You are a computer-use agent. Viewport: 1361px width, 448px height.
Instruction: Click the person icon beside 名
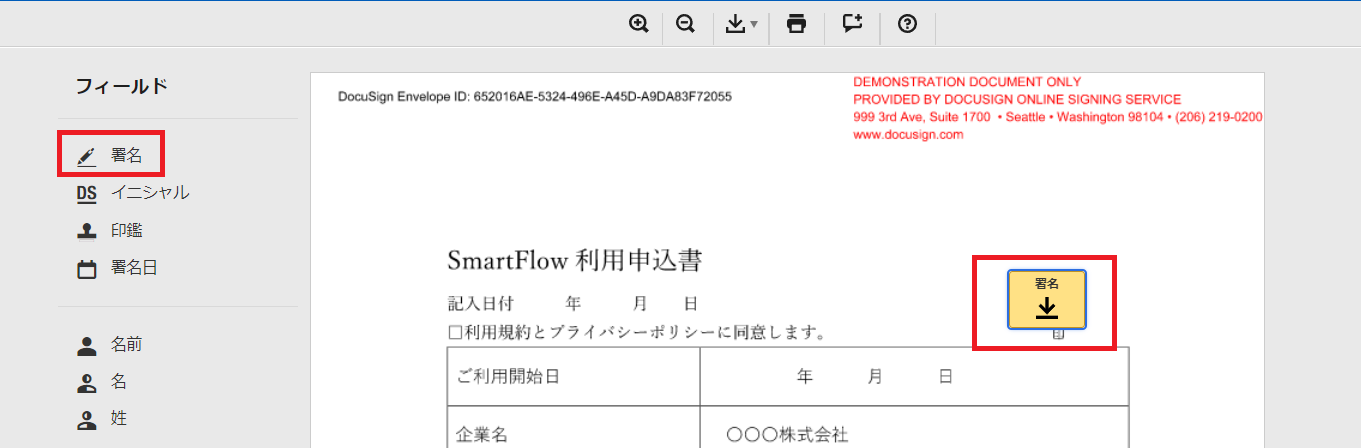tap(87, 383)
